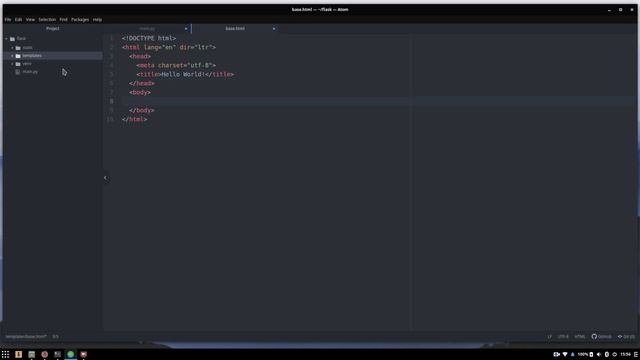This screenshot has width=640, height=360.
Task: Click the DOCTYPE line in the editor
Action: (x=149, y=38)
